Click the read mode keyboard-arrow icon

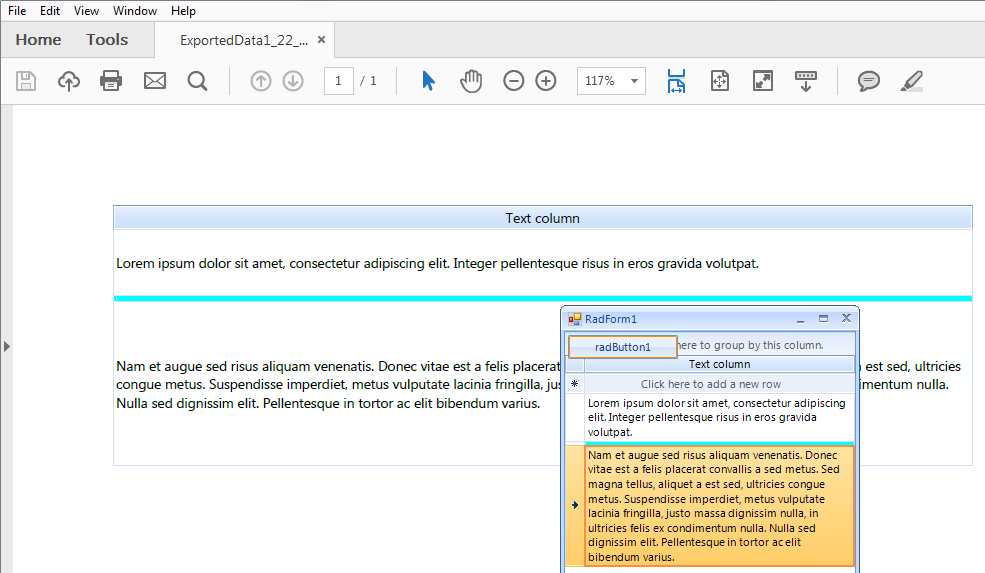806,81
